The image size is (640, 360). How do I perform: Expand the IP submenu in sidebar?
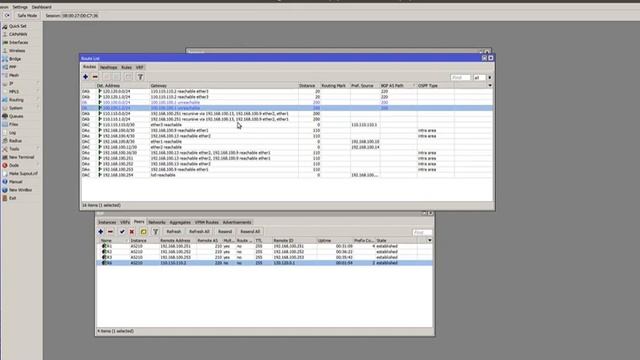pyautogui.click(x=11, y=83)
